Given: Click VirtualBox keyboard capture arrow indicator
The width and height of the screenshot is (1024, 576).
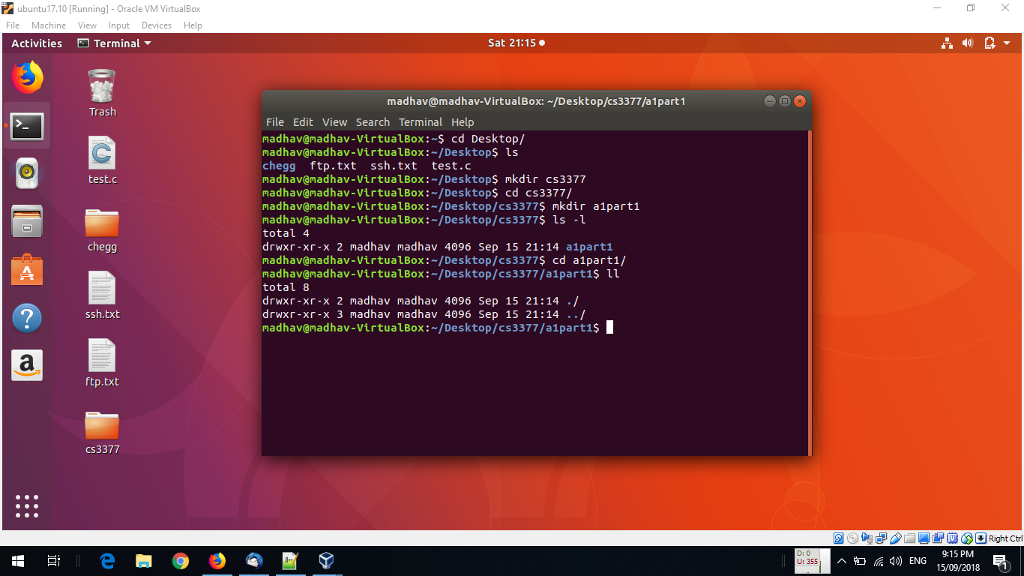Looking at the screenshot, I should point(981,538).
